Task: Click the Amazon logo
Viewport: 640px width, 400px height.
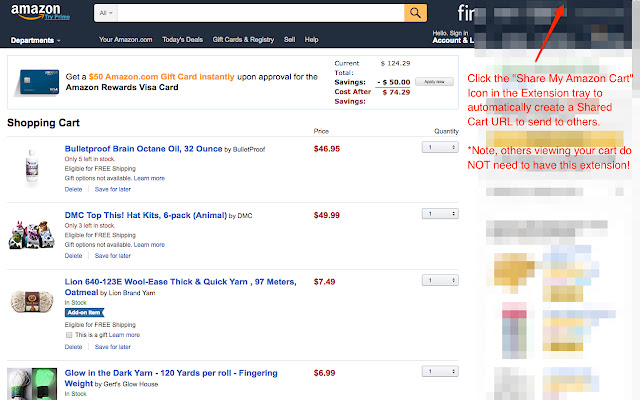Action: pyautogui.click(x=36, y=11)
